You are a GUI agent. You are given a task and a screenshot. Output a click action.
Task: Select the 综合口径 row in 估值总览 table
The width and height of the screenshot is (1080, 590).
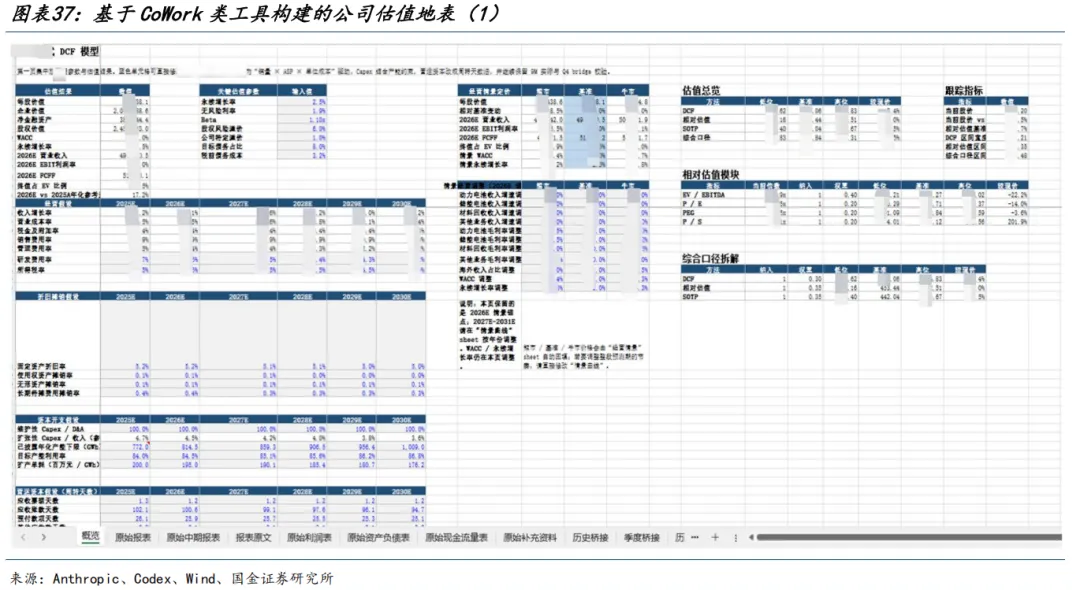pos(697,138)
